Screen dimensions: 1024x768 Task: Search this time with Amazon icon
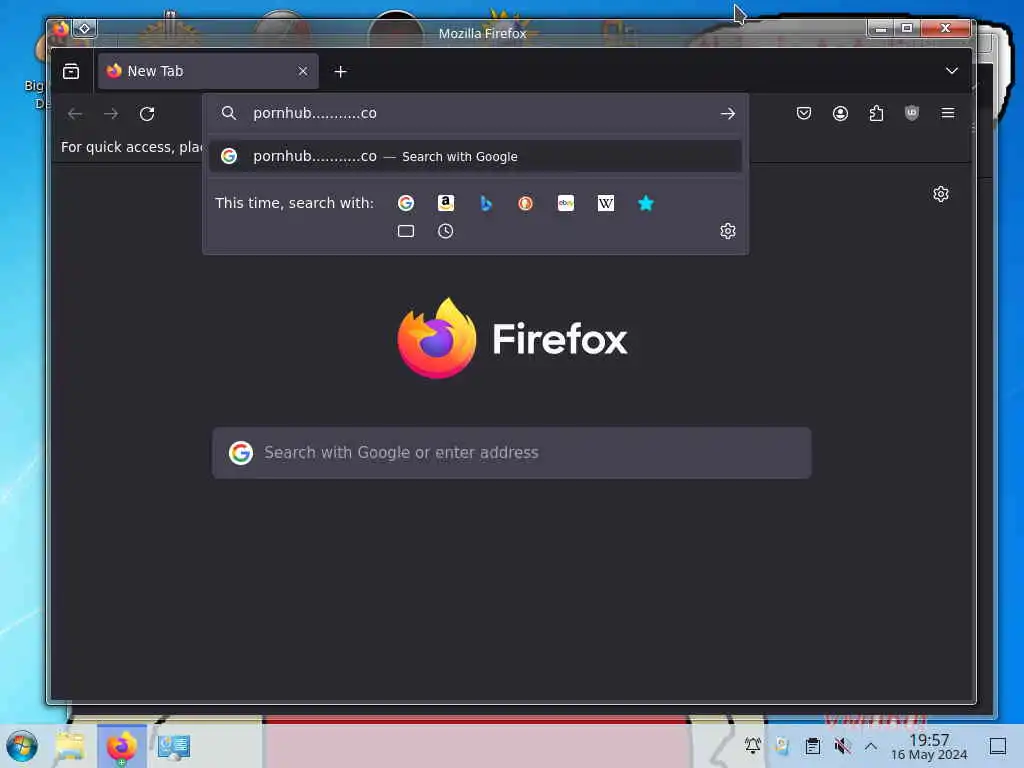(445, 203)
